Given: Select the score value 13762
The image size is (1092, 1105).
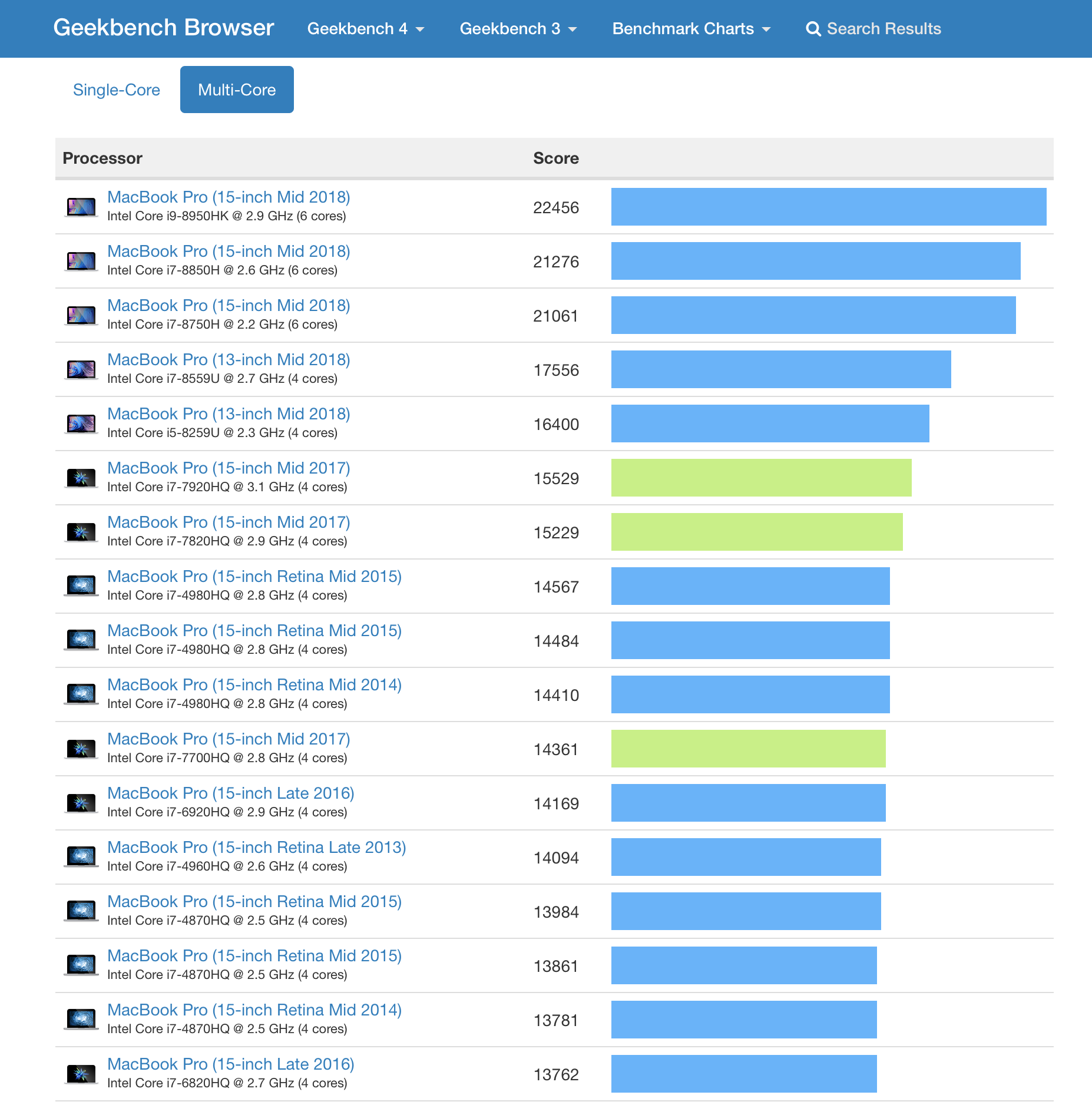Looking at the screenshot, I should coord(556,1074).
